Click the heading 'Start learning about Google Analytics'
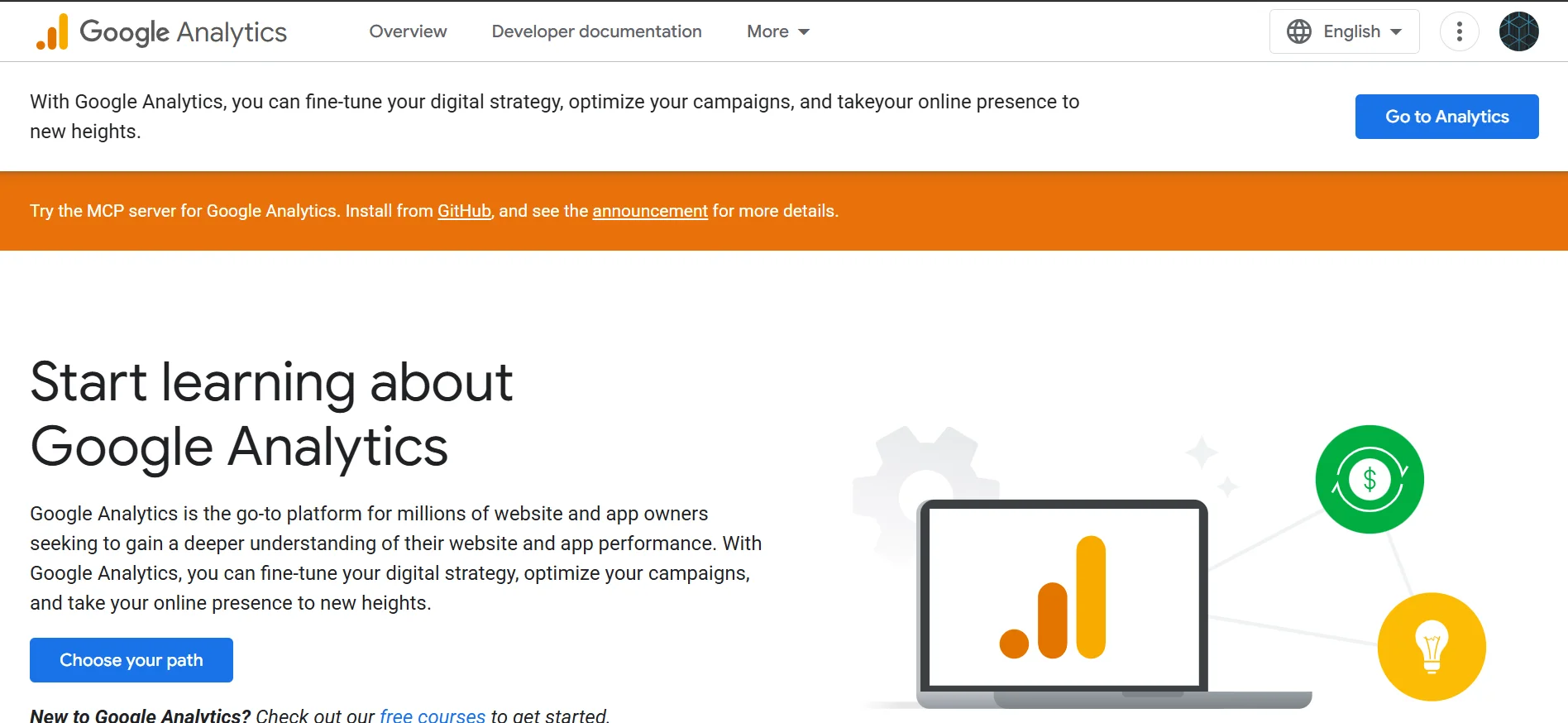The height and width of the screenshot is (723, 1568). coord(271,414)
